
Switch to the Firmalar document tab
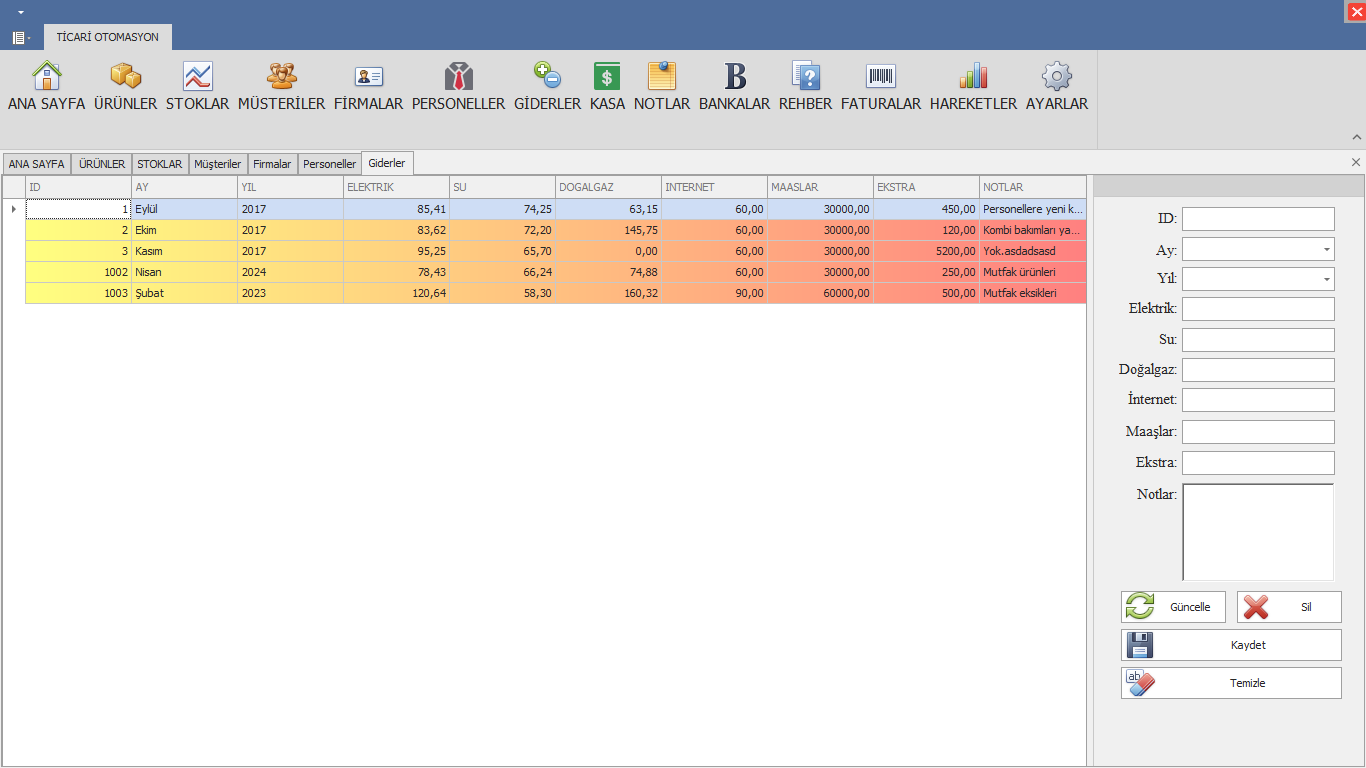point(272,164)
